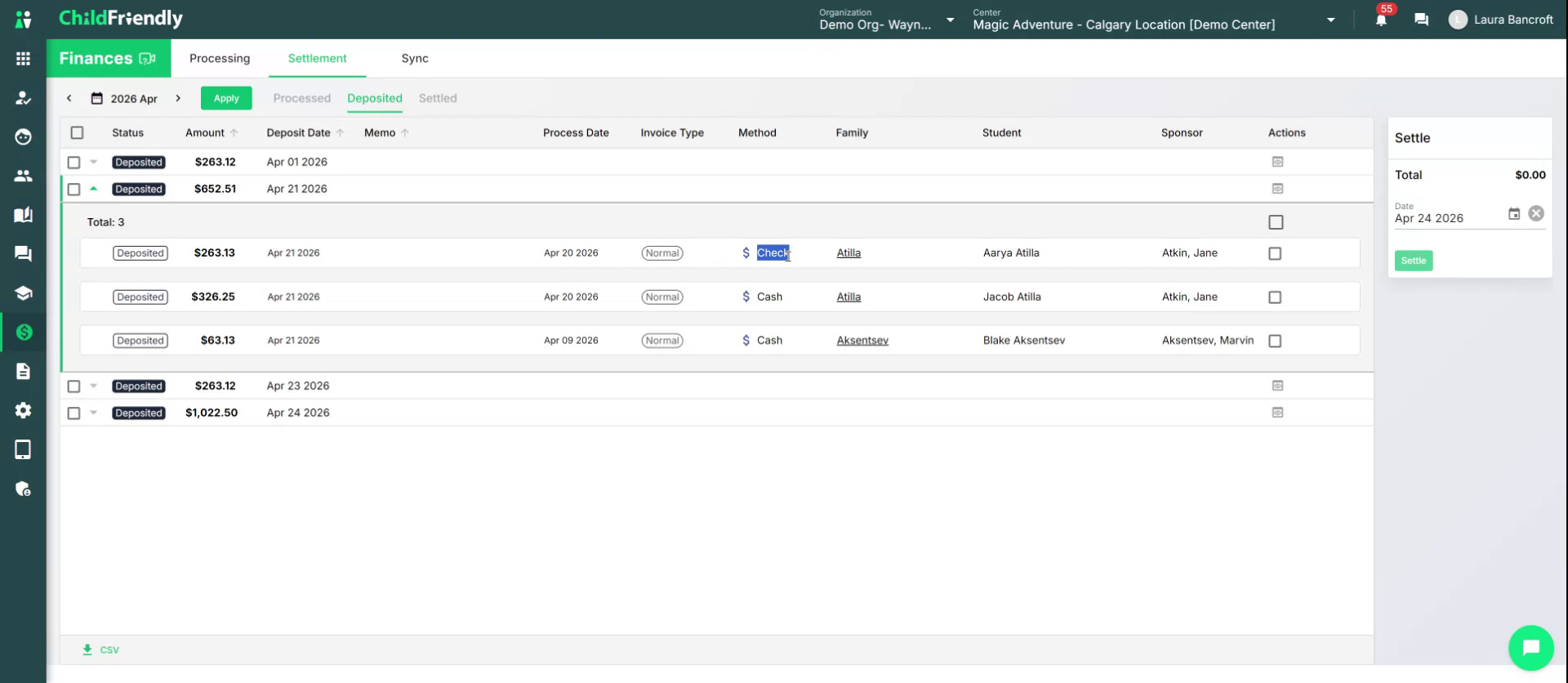Collapse the Apr 21 2026 deposit row
The width and height of the screenshot is (1568, 683).
tap(94, 189)
